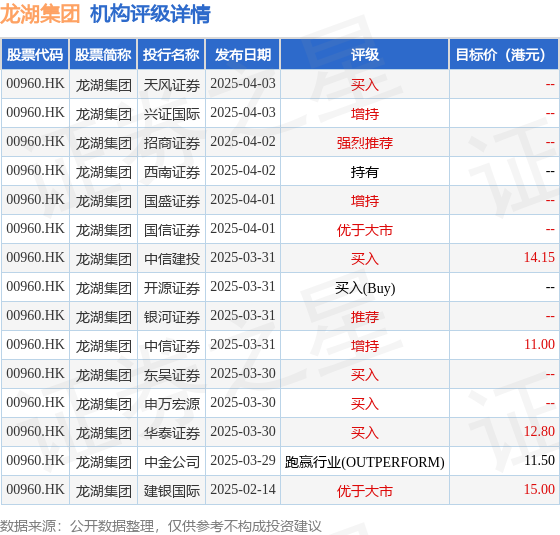Click the 15.00 target price cell
The width and height of the screenshot is (560, 535).
[x=504, y=490]
